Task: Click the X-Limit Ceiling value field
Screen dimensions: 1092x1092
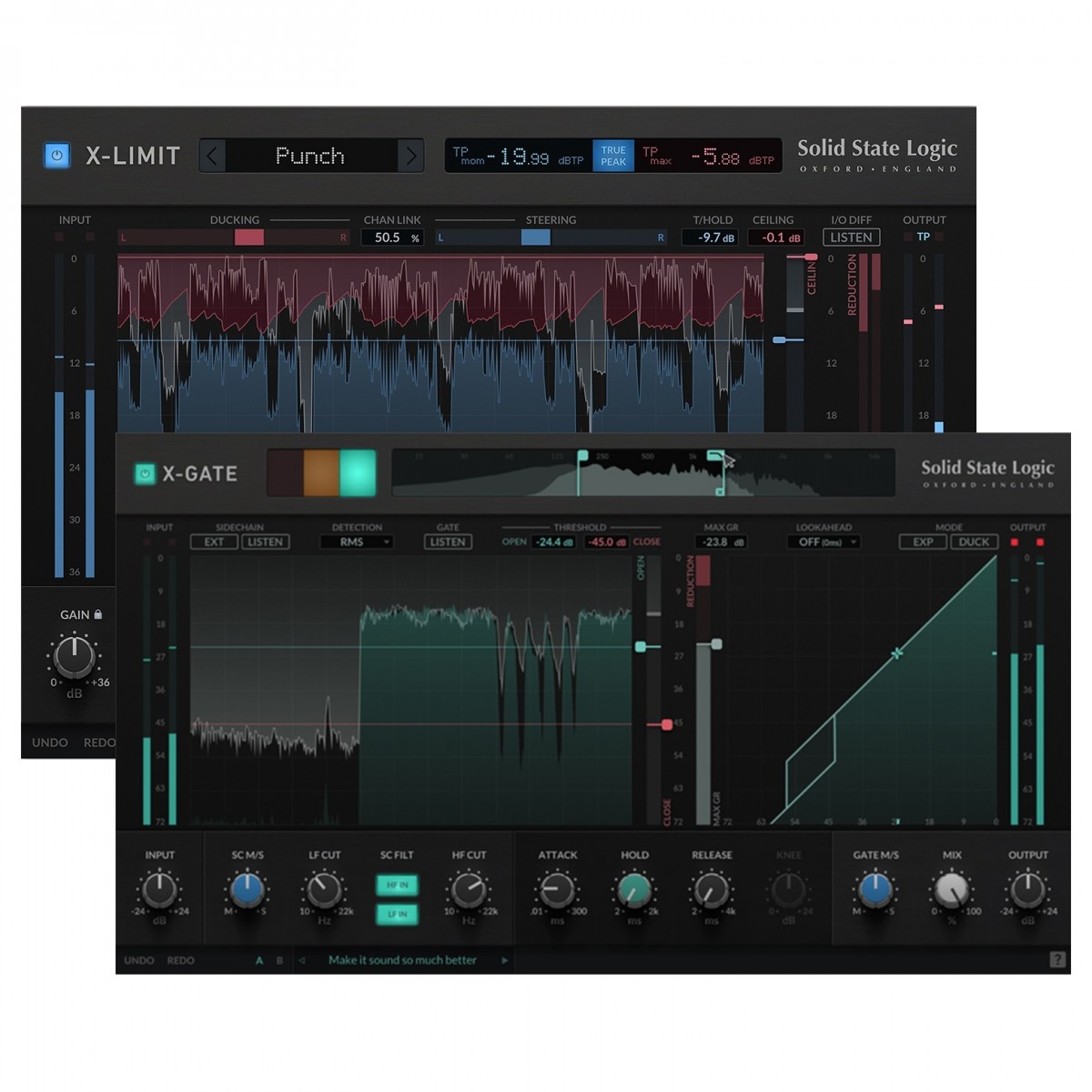Action: pyautogui.click(x=775, y=238)
